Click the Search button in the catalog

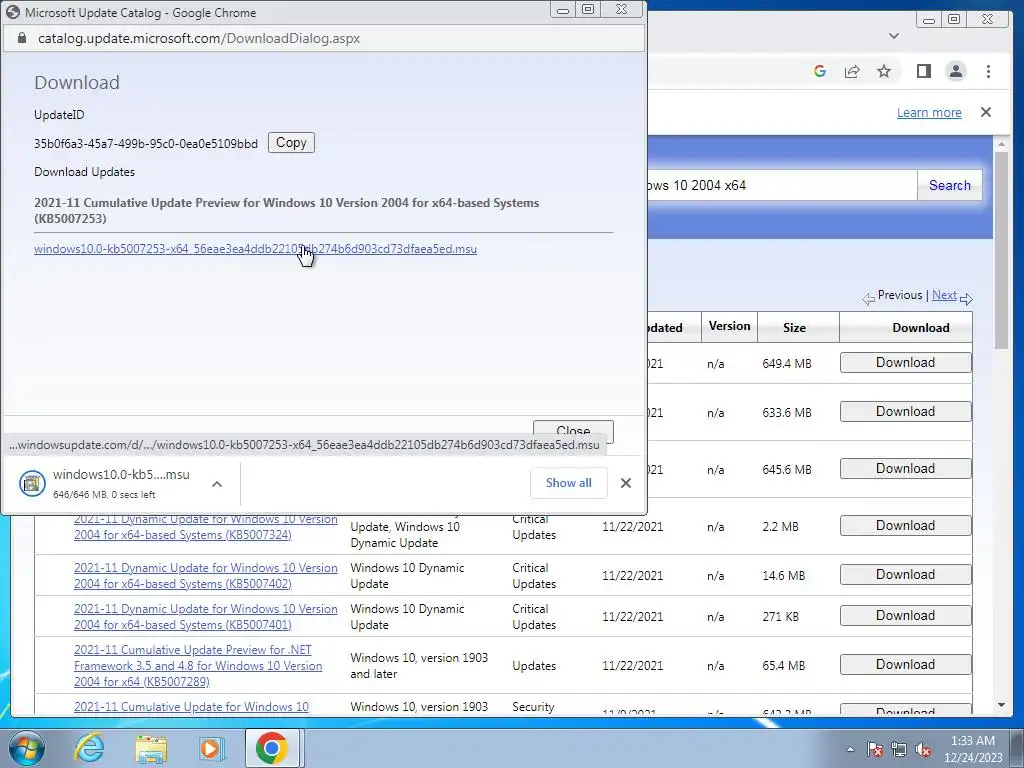click(x=950, y=185)
